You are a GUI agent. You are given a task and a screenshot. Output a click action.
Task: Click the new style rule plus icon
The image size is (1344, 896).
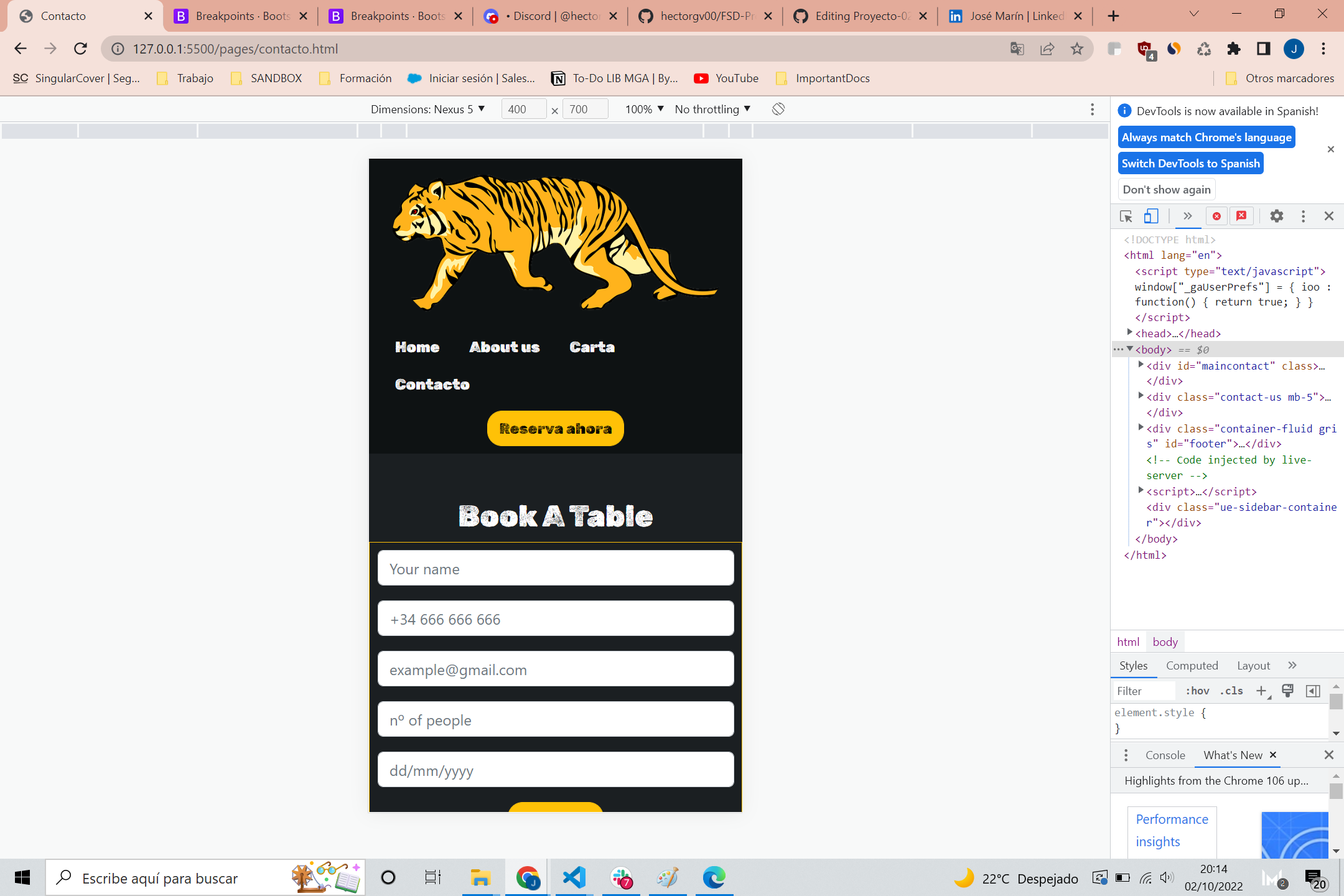click(1262, 691)
